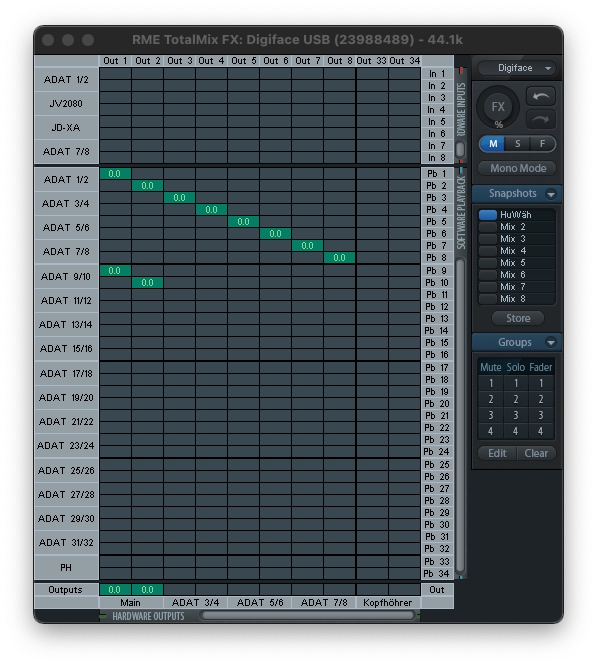Click the Outputs row label
This screenshot has height=665, width=597.
(66, 590)
